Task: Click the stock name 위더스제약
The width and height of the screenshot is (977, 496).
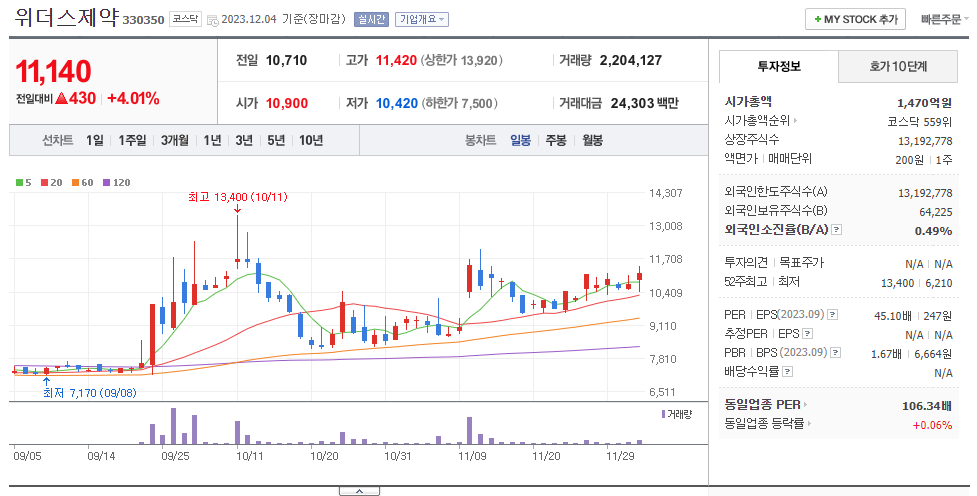Action: pos(66,17)
